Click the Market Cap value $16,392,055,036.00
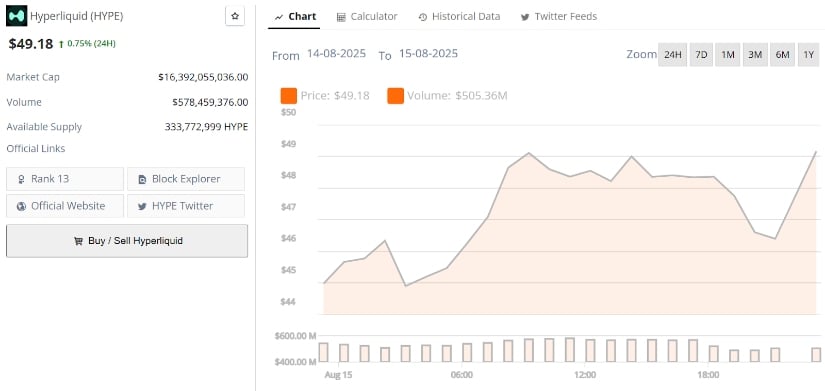The image size is (825, 391). tap(203, 77)
